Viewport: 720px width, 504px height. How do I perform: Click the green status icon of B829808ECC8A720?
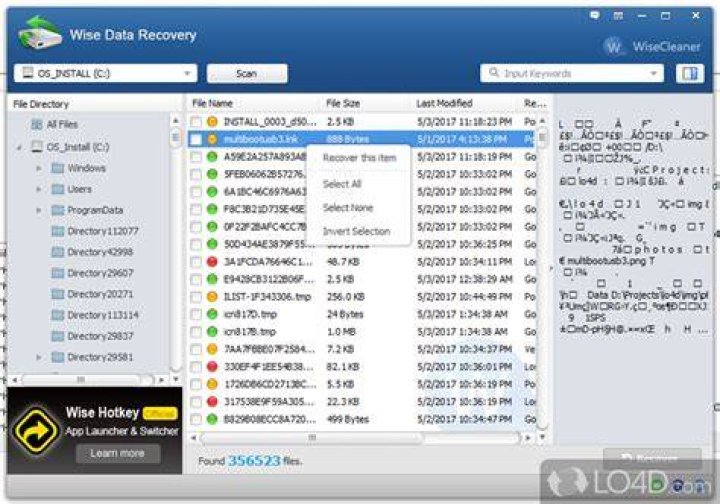tap(212, 419)
